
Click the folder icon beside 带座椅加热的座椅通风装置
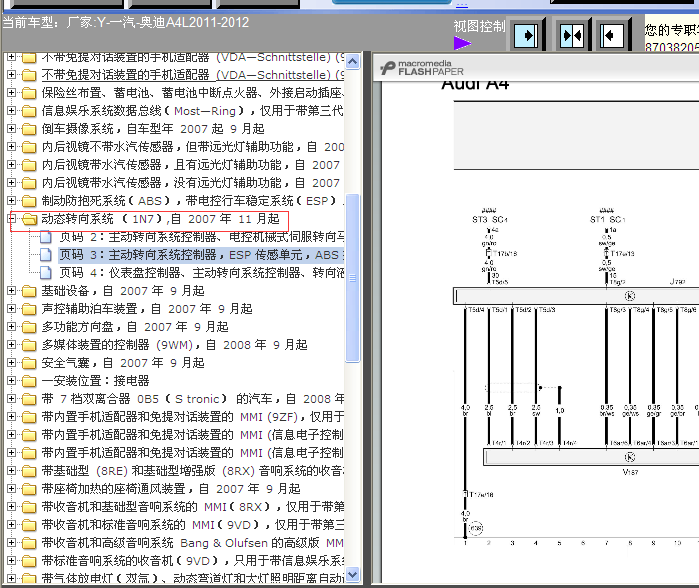click(x=29, y=489)
